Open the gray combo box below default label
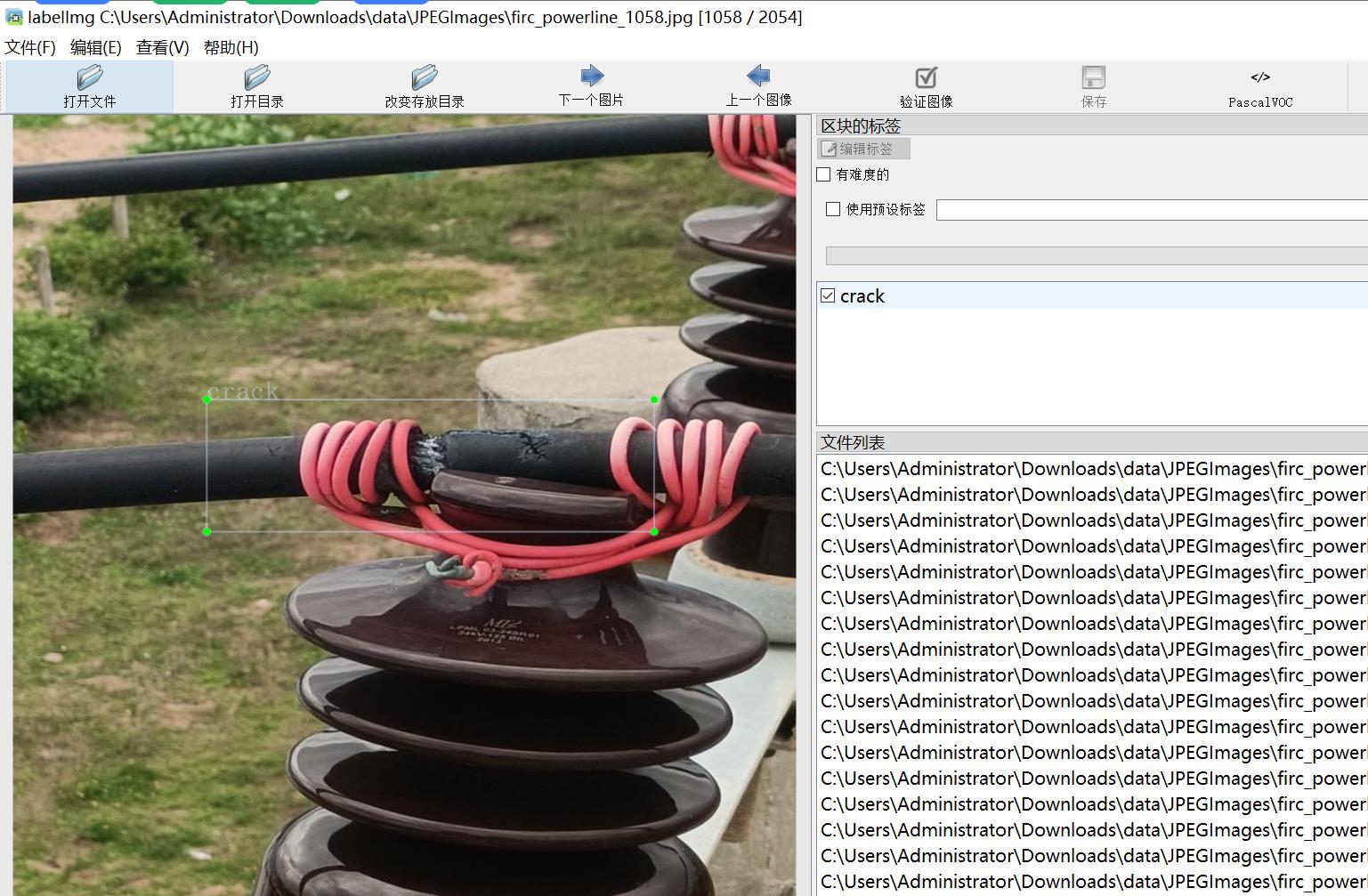1368x896 pixels. pos(1095,256)
